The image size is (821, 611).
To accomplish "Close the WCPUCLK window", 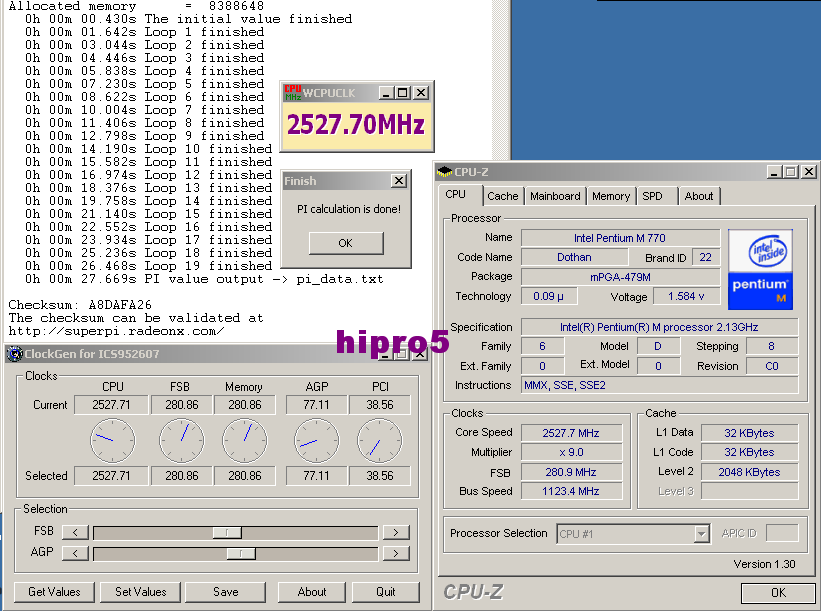I will (420, 93).
